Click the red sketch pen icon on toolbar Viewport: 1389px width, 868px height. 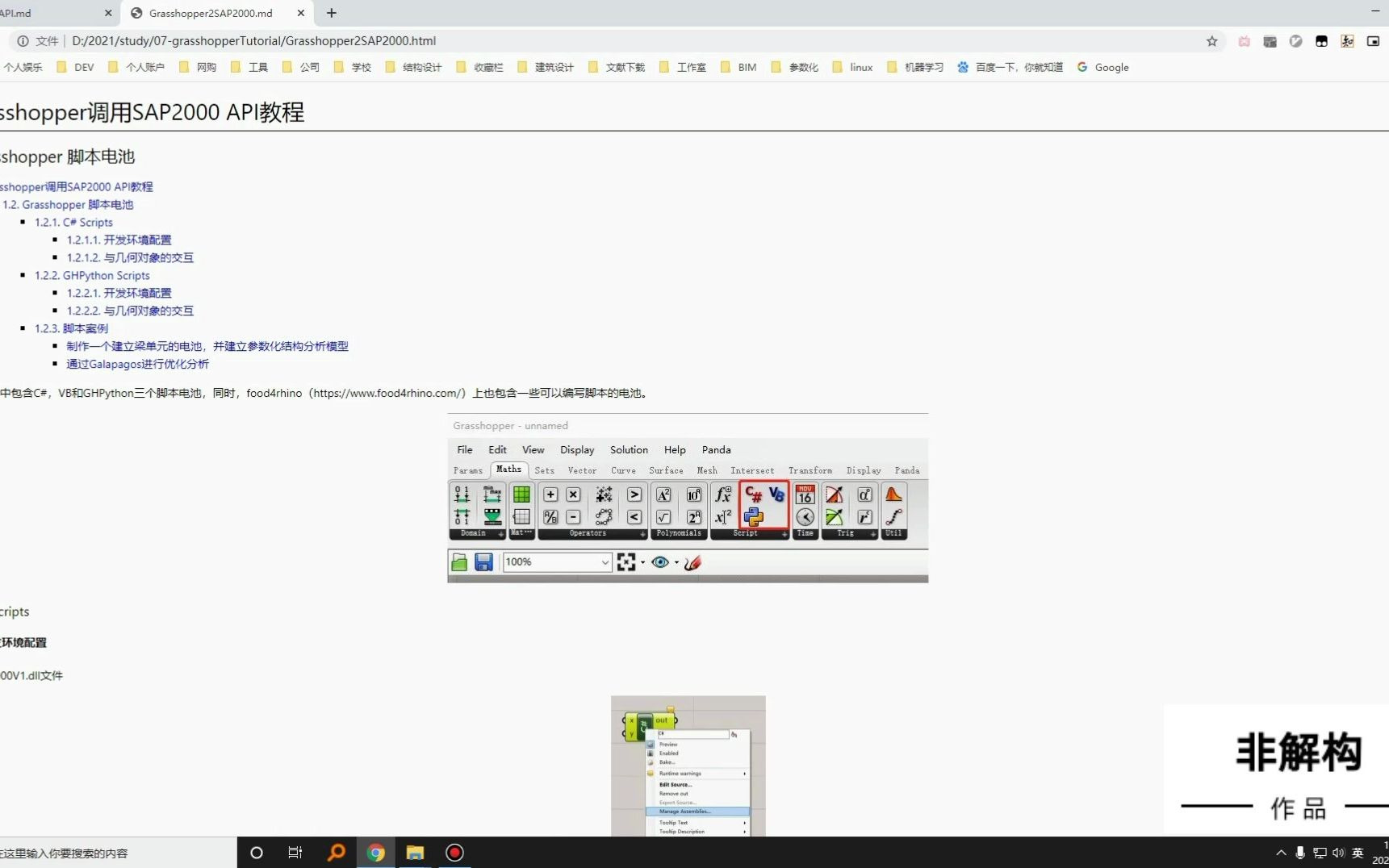pos(692,562)
